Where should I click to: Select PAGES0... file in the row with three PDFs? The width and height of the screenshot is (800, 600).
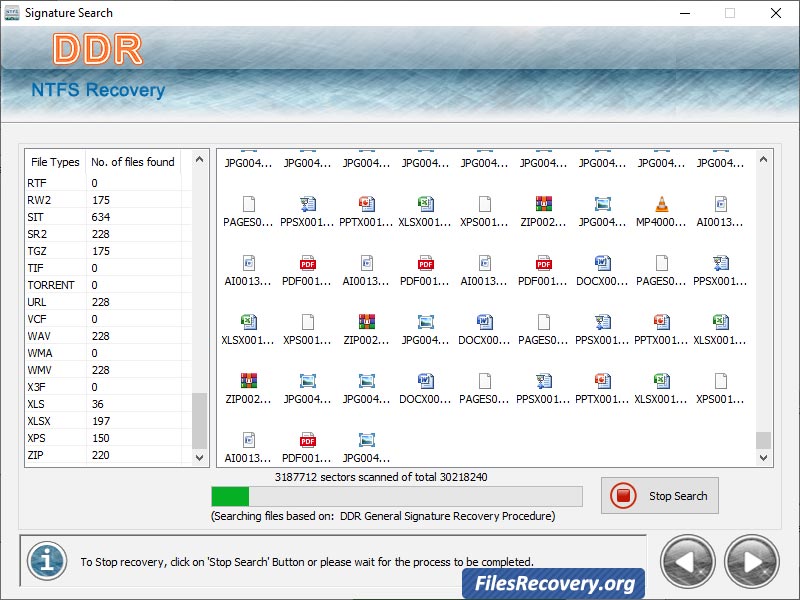pyautogui.click(x=661, y=271)
